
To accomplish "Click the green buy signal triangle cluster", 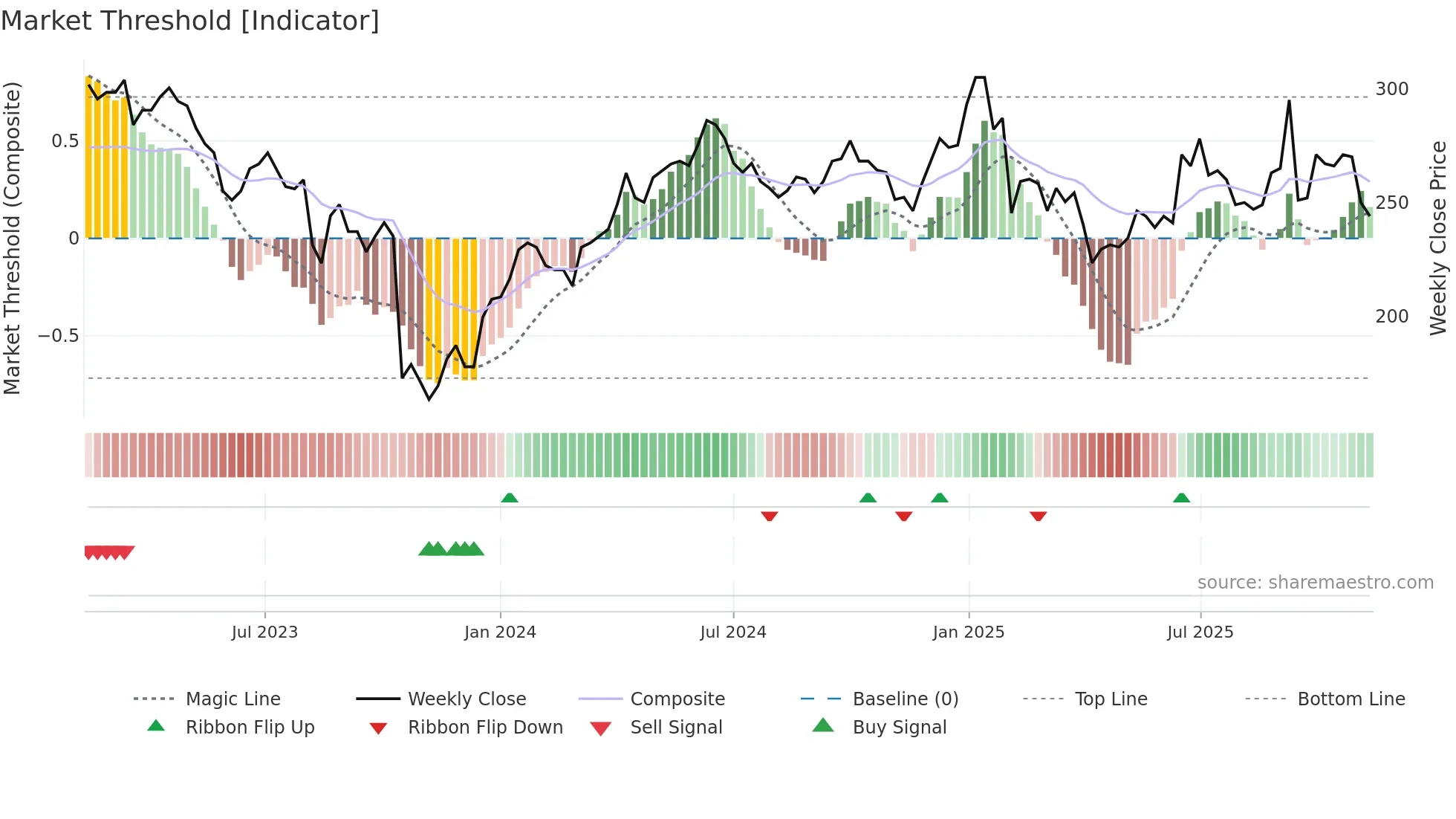I will pos(452,549).
